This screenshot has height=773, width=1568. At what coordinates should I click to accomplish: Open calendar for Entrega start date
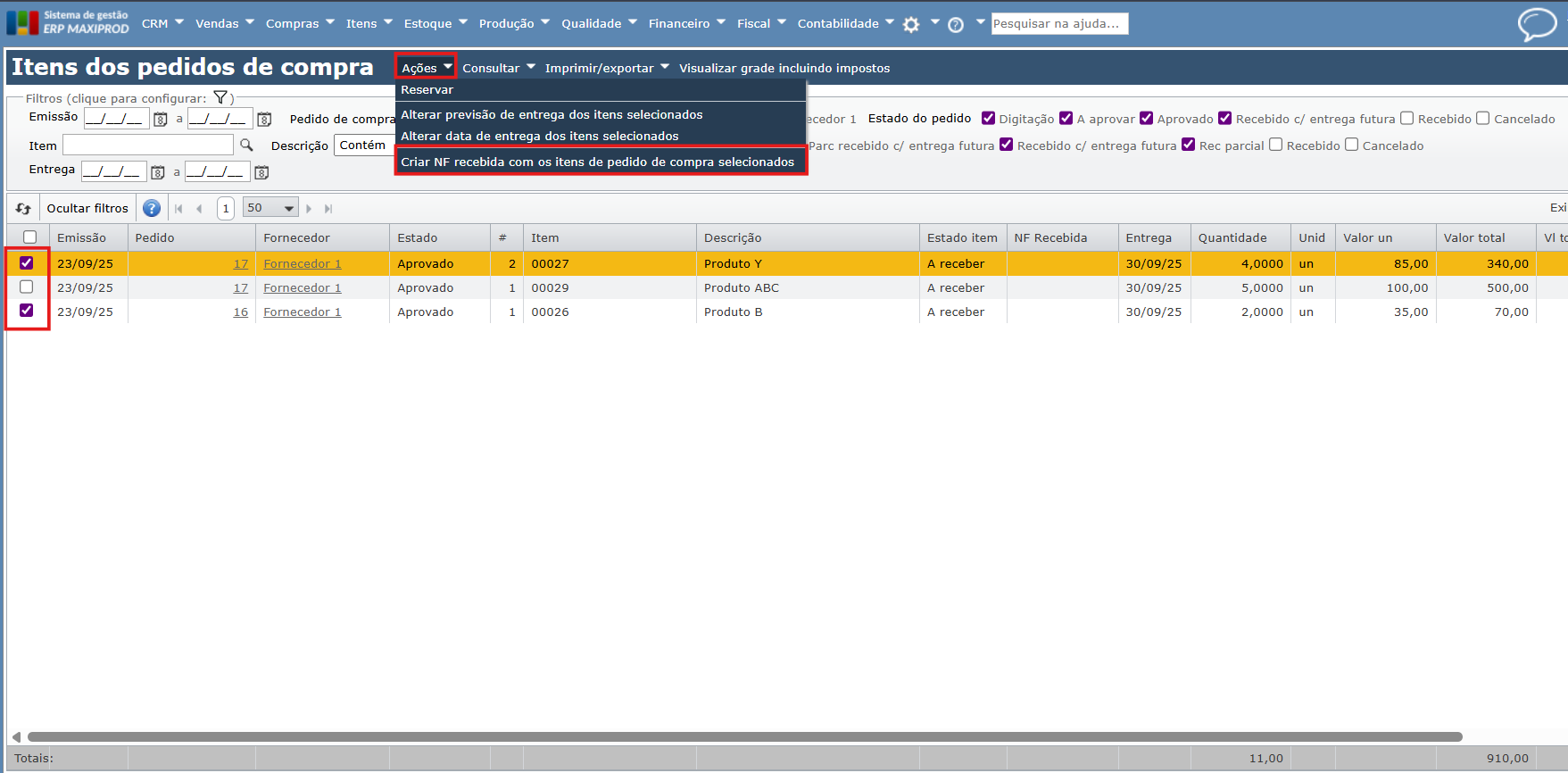[158, 172]
